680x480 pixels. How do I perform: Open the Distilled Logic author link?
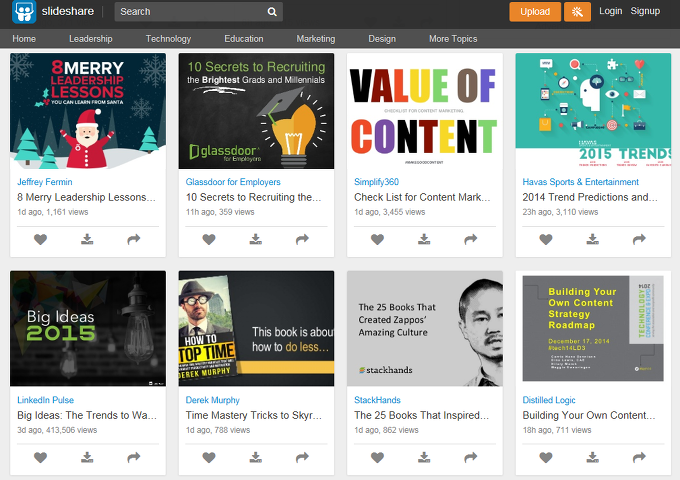(549, 400)
